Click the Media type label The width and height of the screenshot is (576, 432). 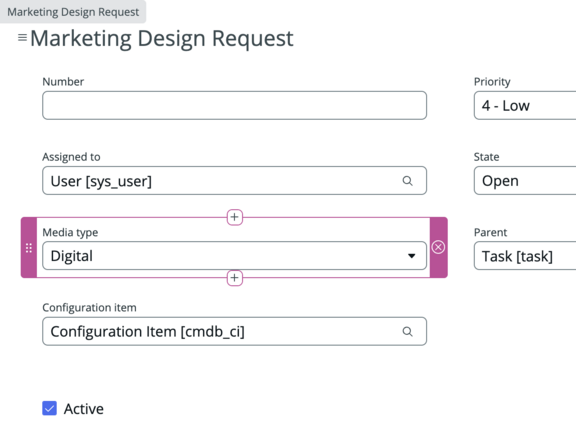click(70, 233)
